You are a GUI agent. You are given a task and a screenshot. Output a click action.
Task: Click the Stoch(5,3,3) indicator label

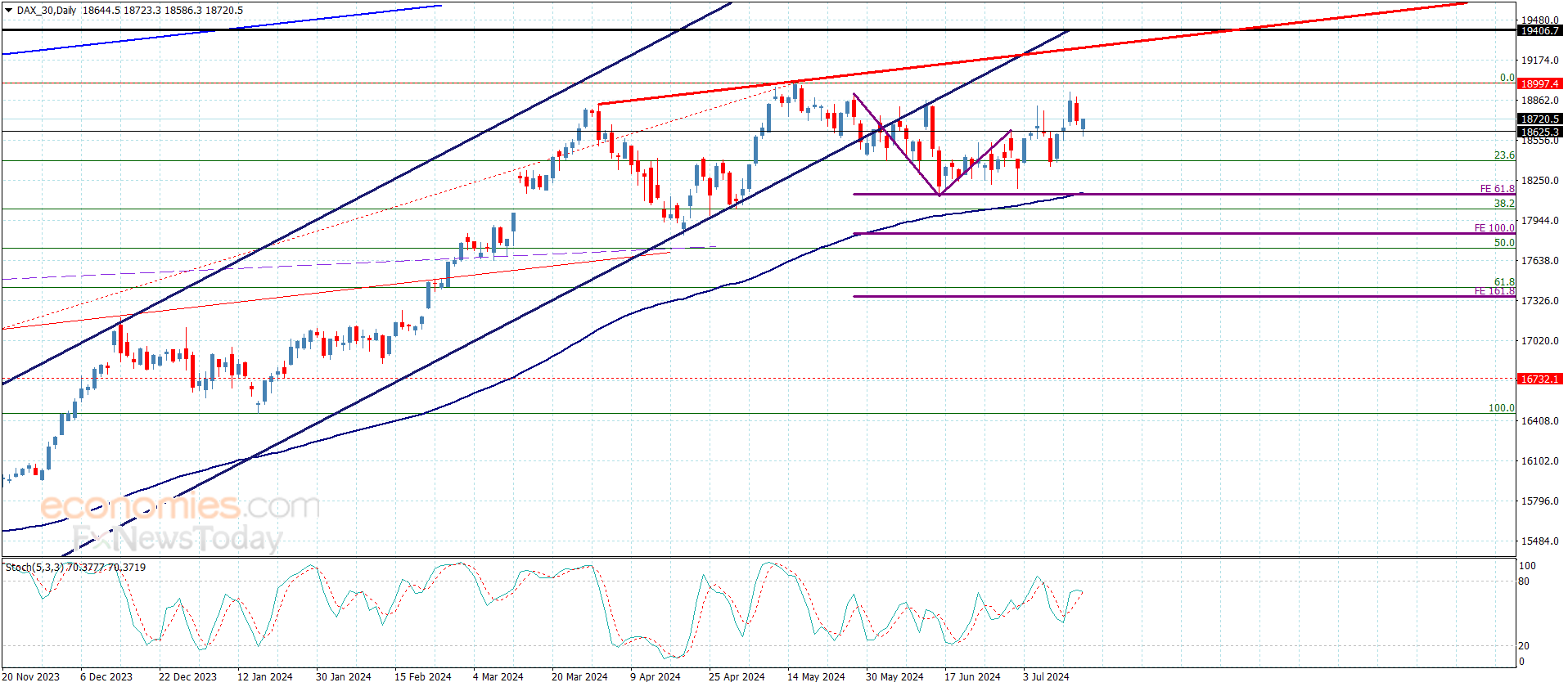(x=34, y=567)
